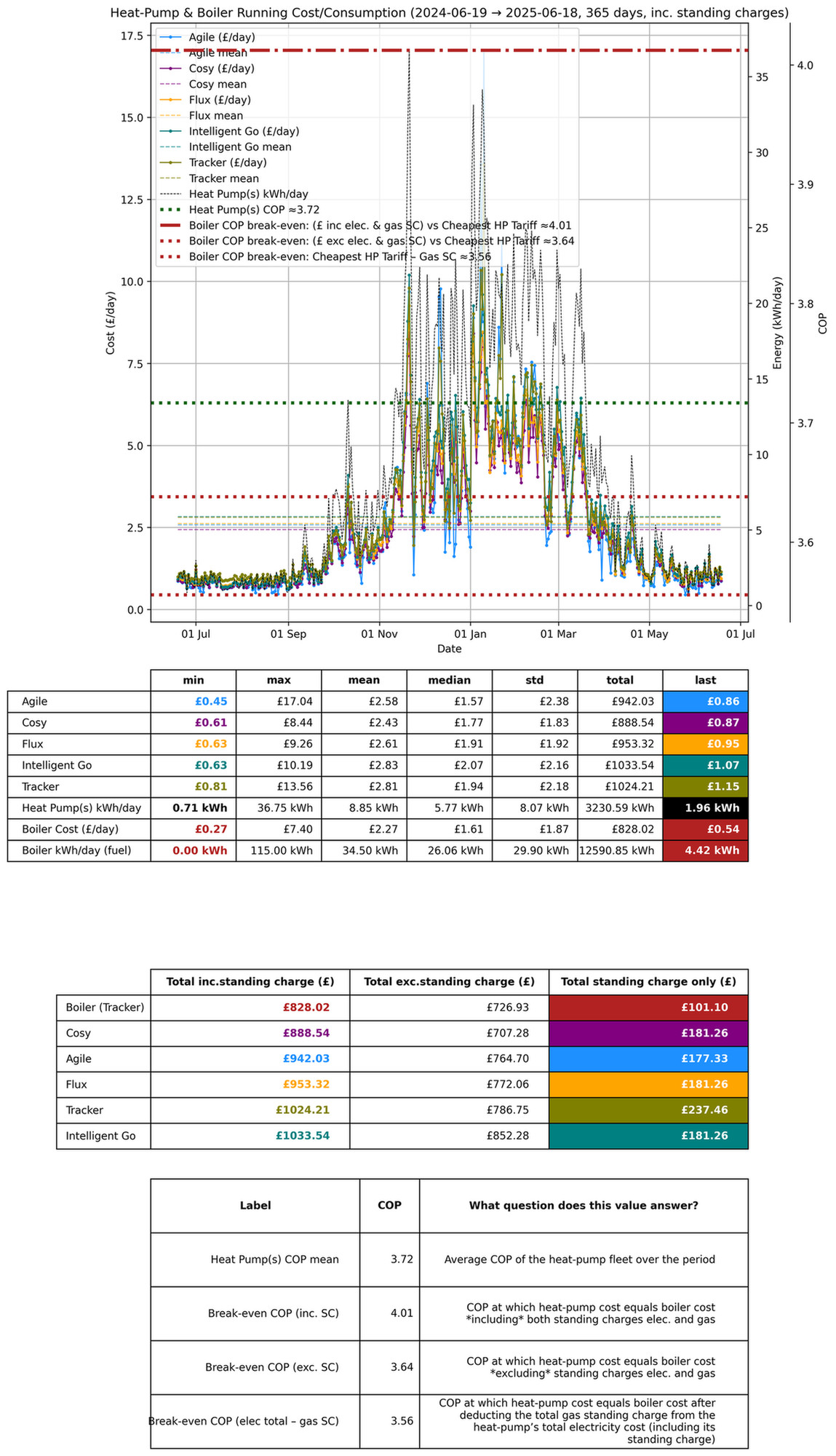Image resolution: width=836 pixels, height=1456 pixels.
Task: Click 'Total inc.standing charge (£)' header
Action: (250, 981)
